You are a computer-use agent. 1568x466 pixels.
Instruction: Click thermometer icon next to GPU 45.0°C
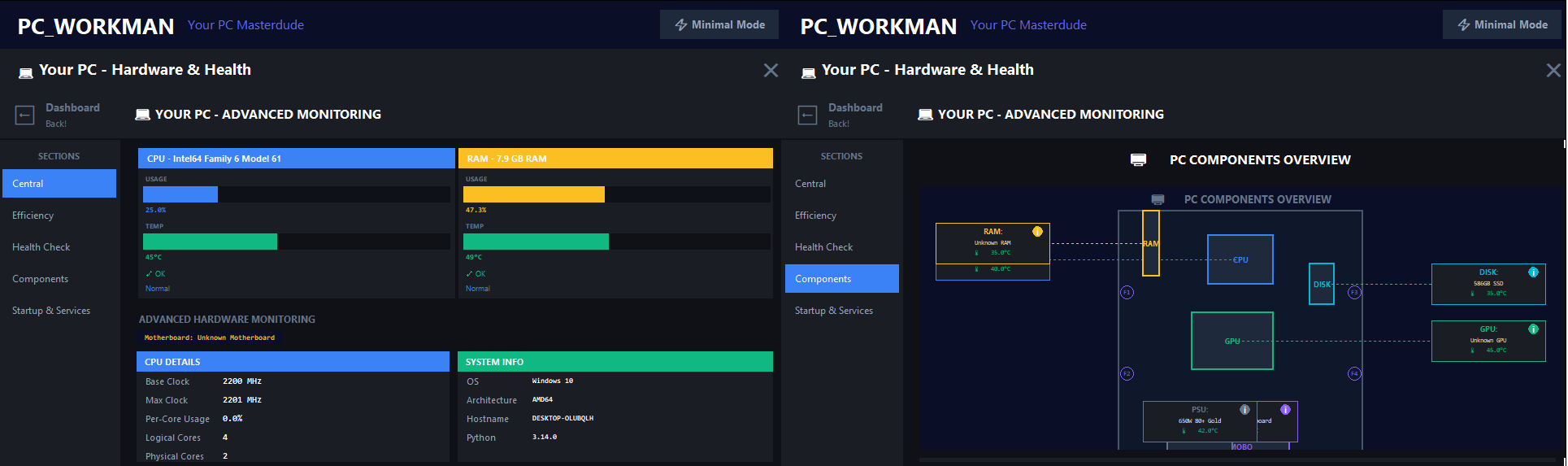(x=1472, y=351)
